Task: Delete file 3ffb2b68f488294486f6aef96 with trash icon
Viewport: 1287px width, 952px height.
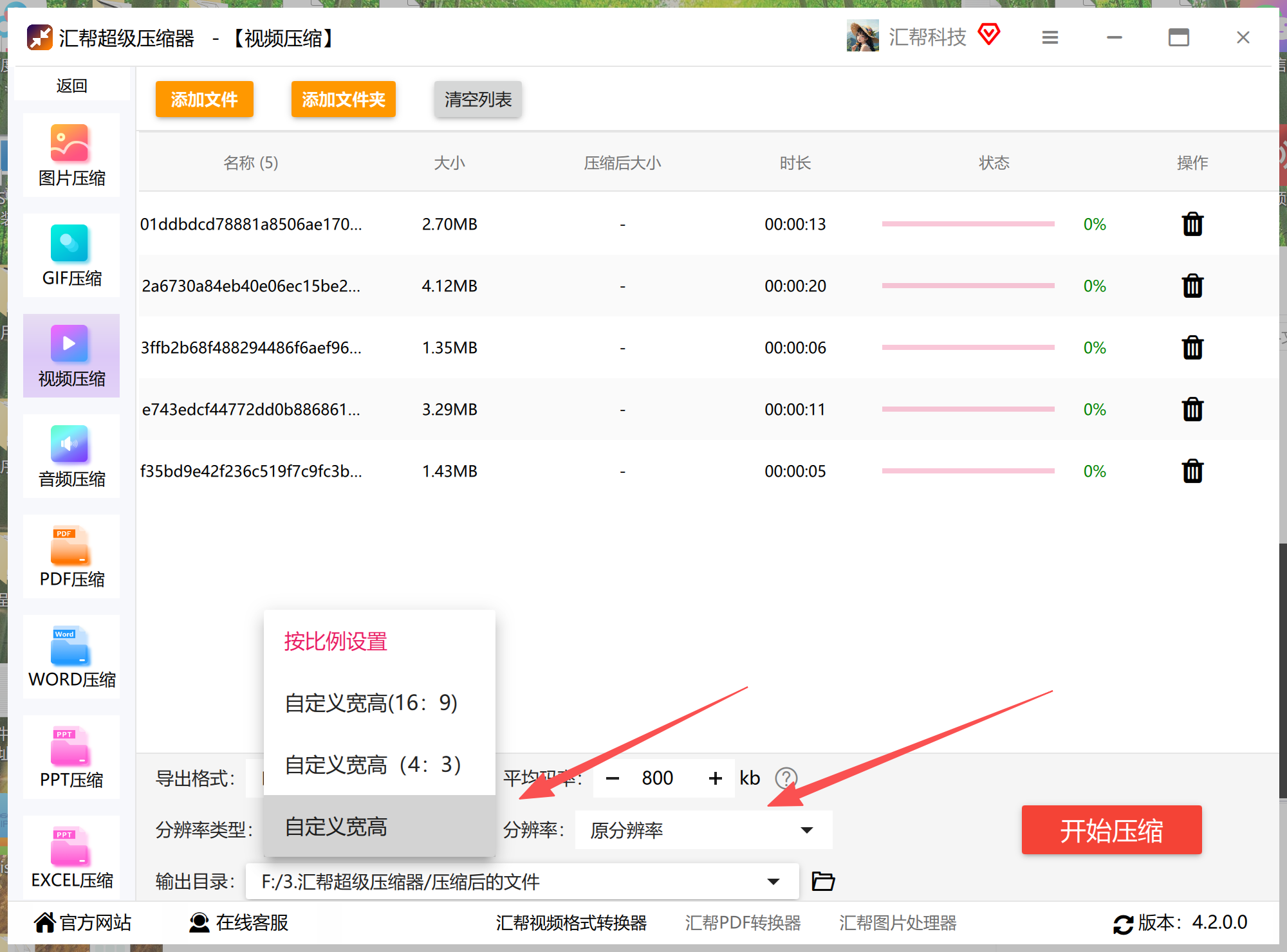Action: 1192,347
